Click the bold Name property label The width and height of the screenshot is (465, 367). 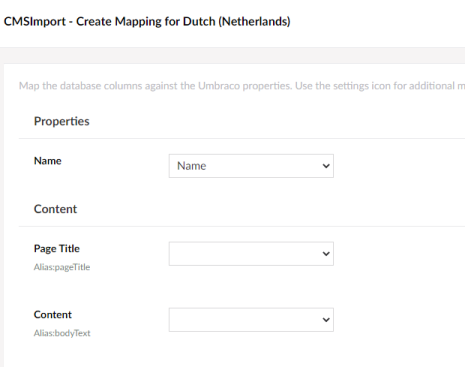tap(48, 161)
